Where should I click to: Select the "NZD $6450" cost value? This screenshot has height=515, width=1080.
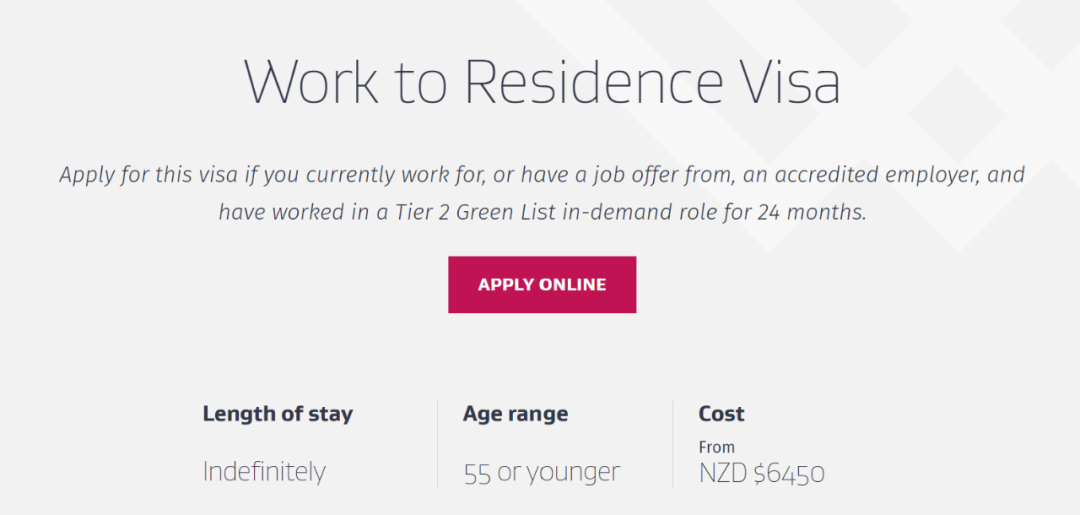click(x=762, y=473)
